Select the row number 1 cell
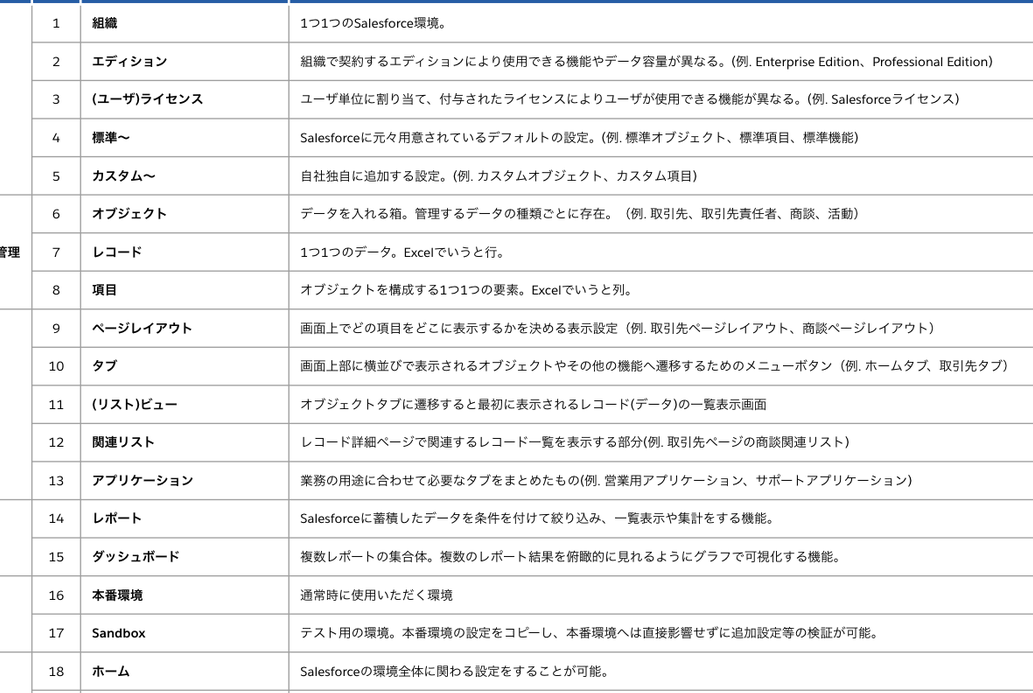This screenshot has height=693, width=1033. click(57, 22)
